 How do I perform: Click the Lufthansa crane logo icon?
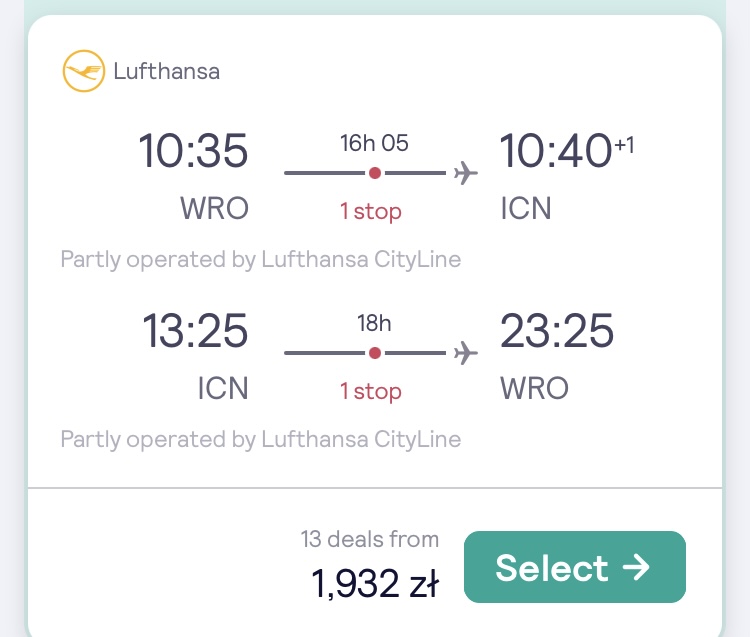pyautogui.click(x=84, y=71)
